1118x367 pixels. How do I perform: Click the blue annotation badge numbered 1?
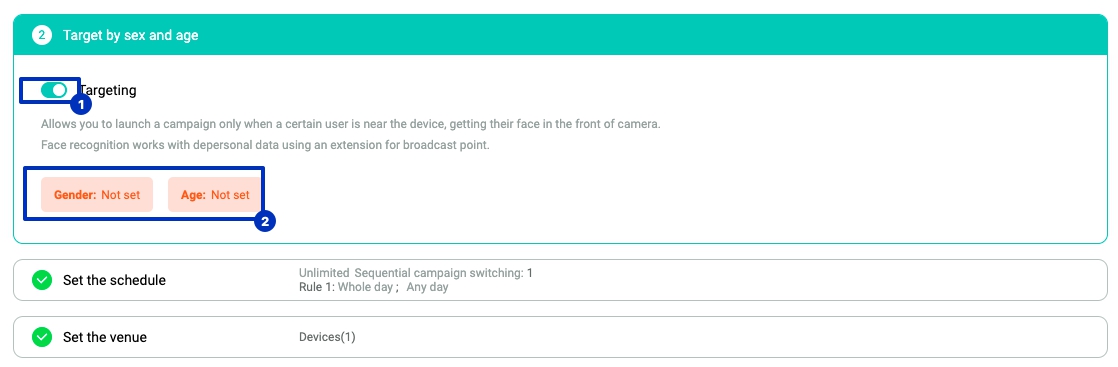(81, 105)
